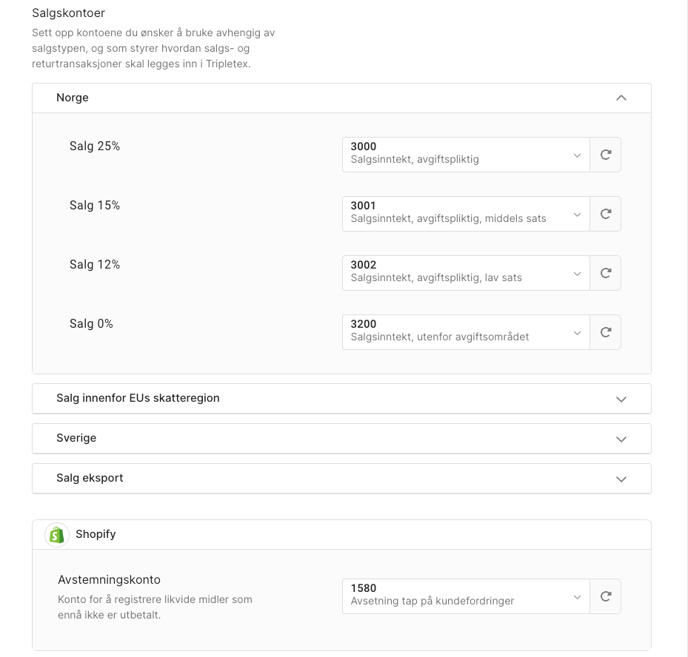688x657 pixels.
Task: Collapse the Norge section with the up chevron
Action: pos(621,98)
